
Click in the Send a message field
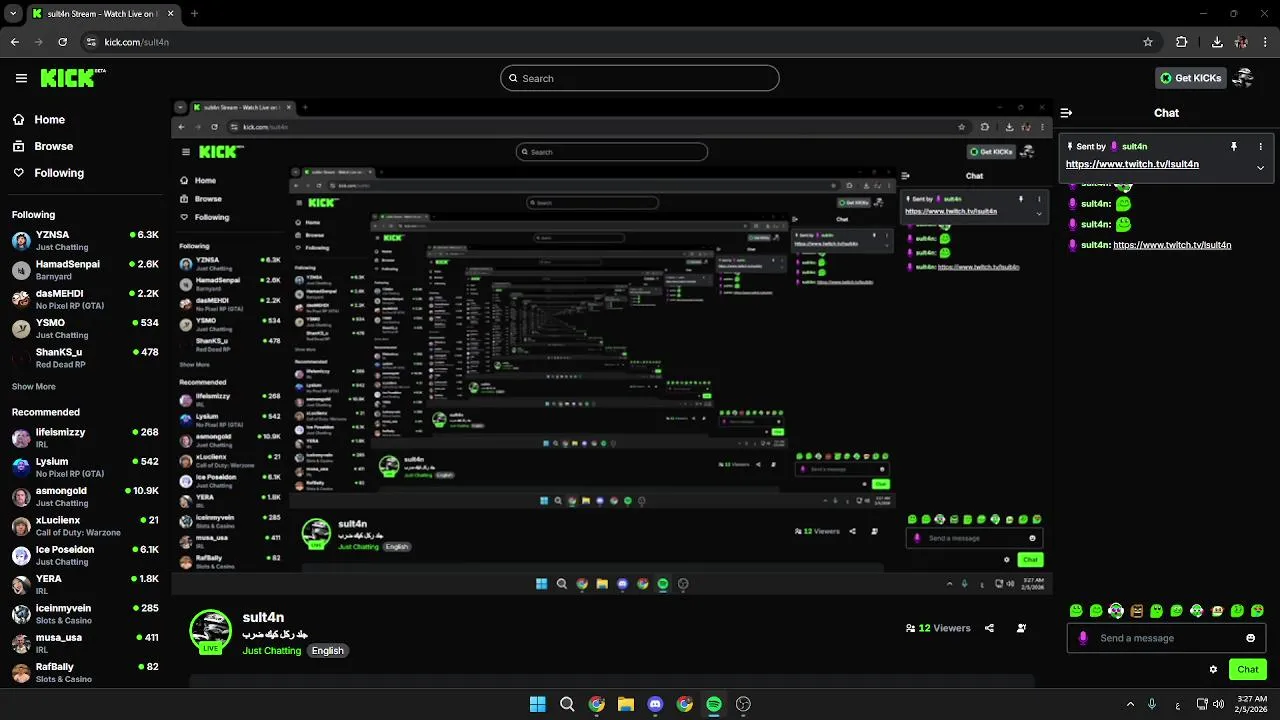coord(1166,638)
